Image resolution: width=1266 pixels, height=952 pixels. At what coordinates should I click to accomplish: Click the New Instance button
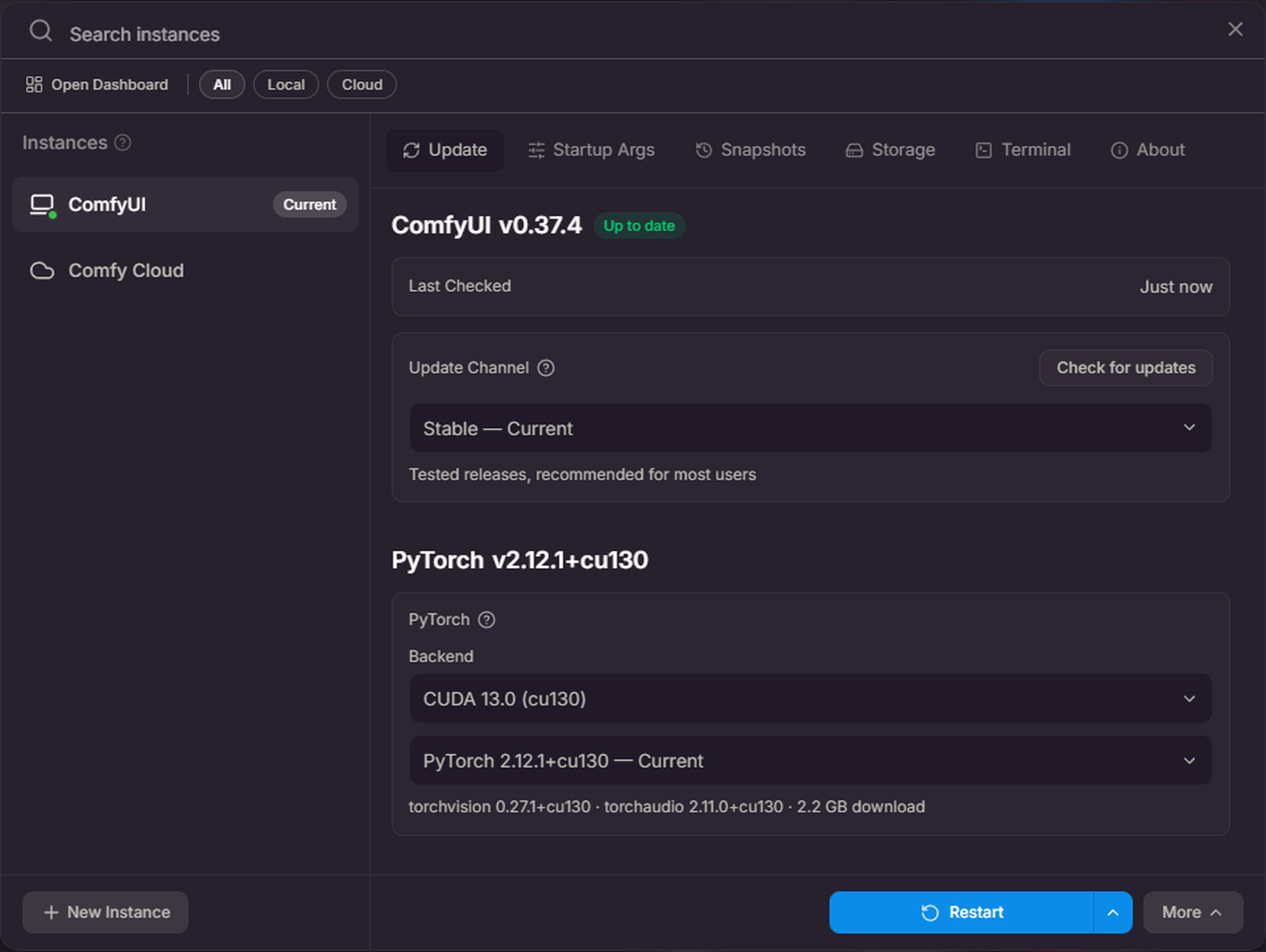click(x=105, y=912)
